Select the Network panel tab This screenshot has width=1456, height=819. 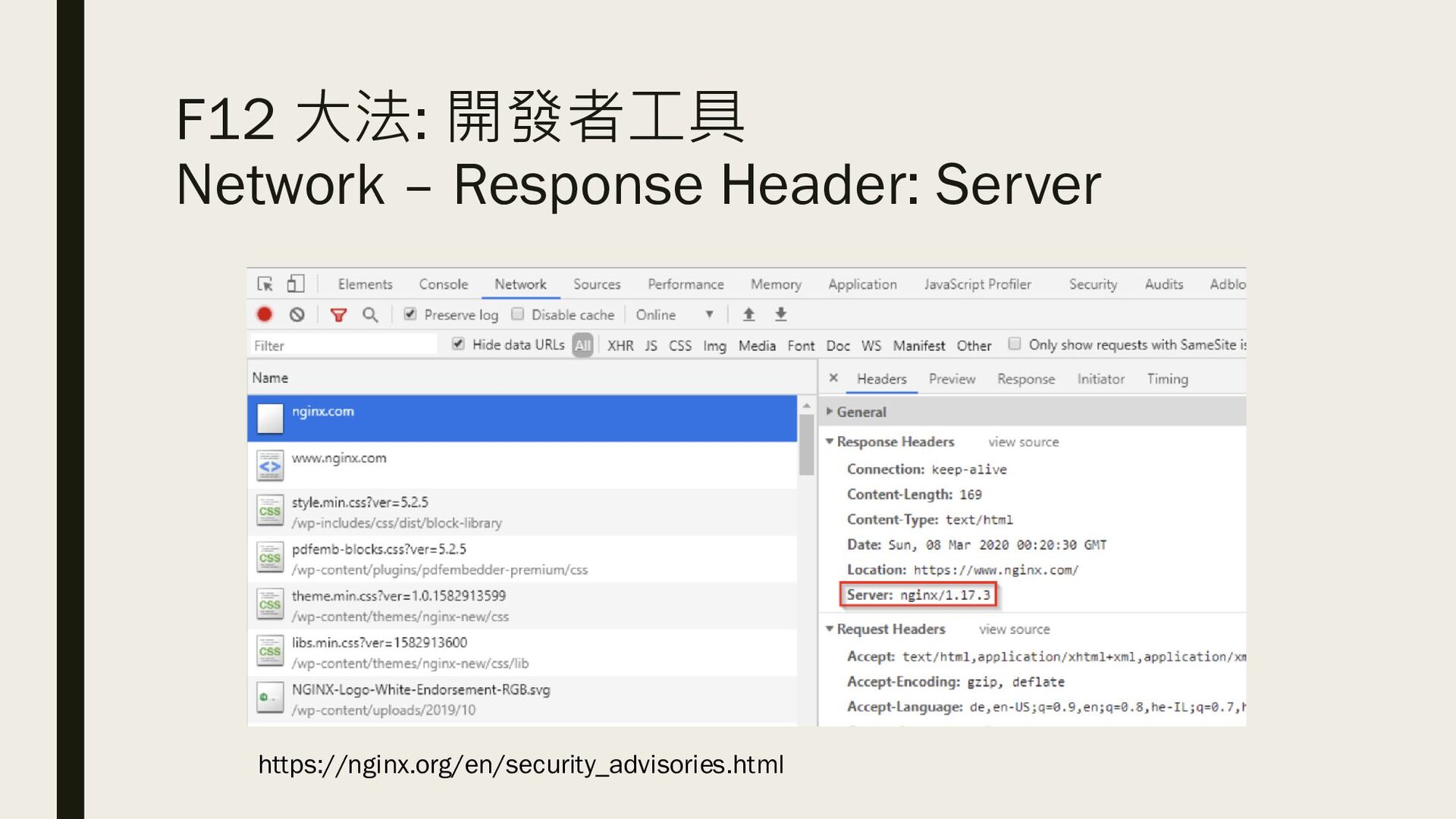(520, 284)
